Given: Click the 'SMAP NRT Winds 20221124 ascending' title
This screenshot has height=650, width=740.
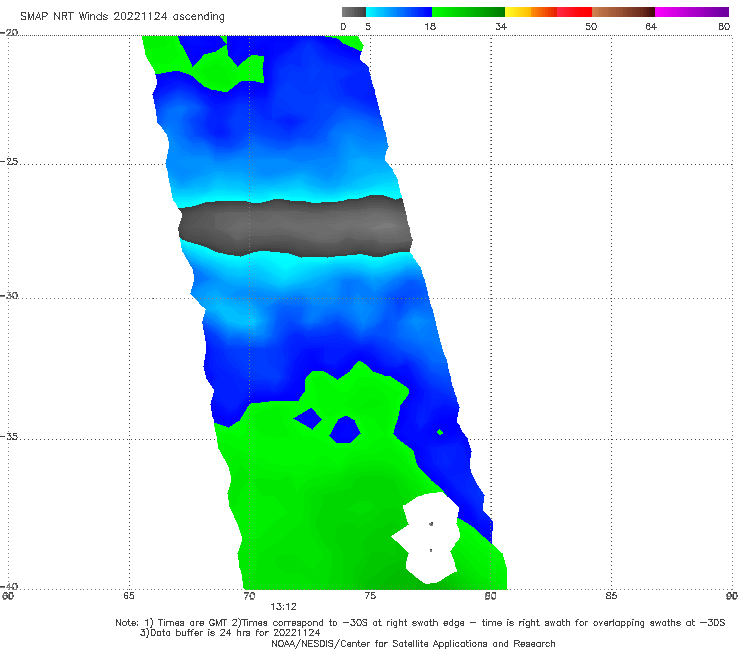Looking at the screenshot, I should (122, 17).
